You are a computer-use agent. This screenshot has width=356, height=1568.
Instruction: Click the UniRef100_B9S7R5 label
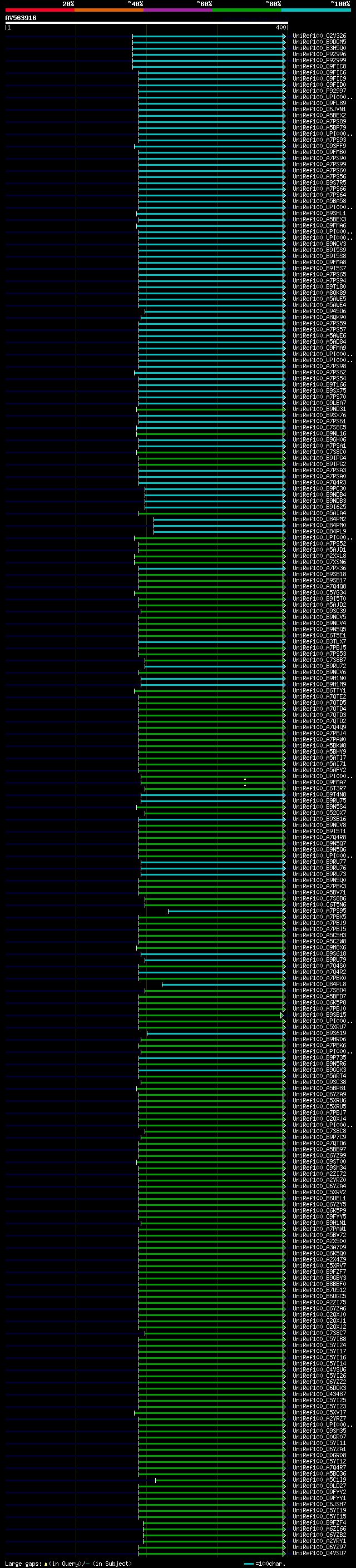(319, 182)
